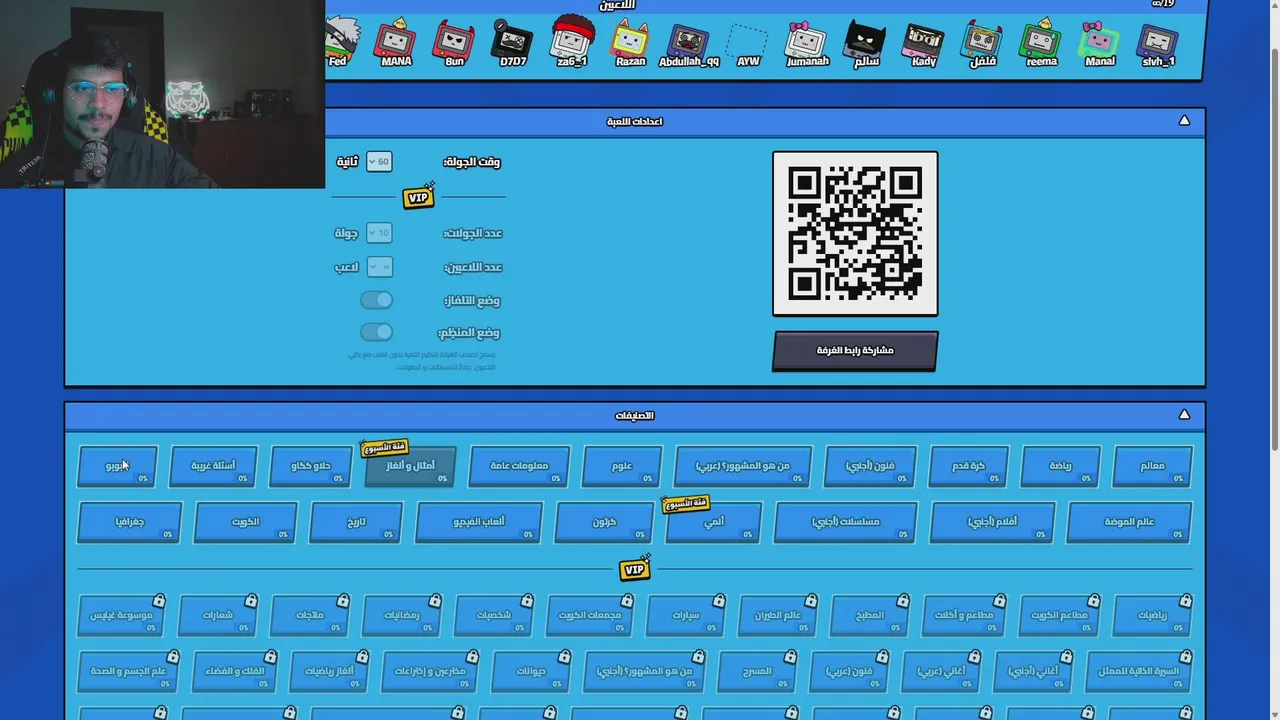Toggle the معالم category
Screen dimensions: 1280x720
click(x=1152, y=466)
